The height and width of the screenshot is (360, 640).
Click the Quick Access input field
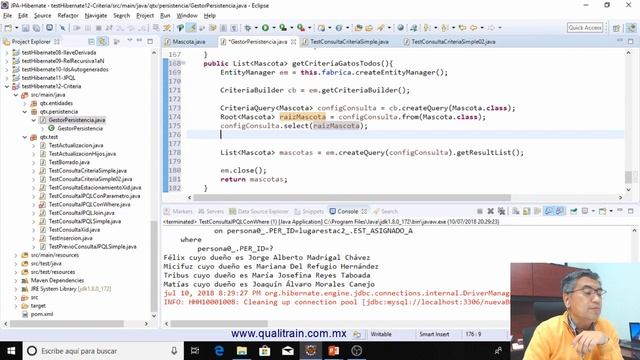585,27
